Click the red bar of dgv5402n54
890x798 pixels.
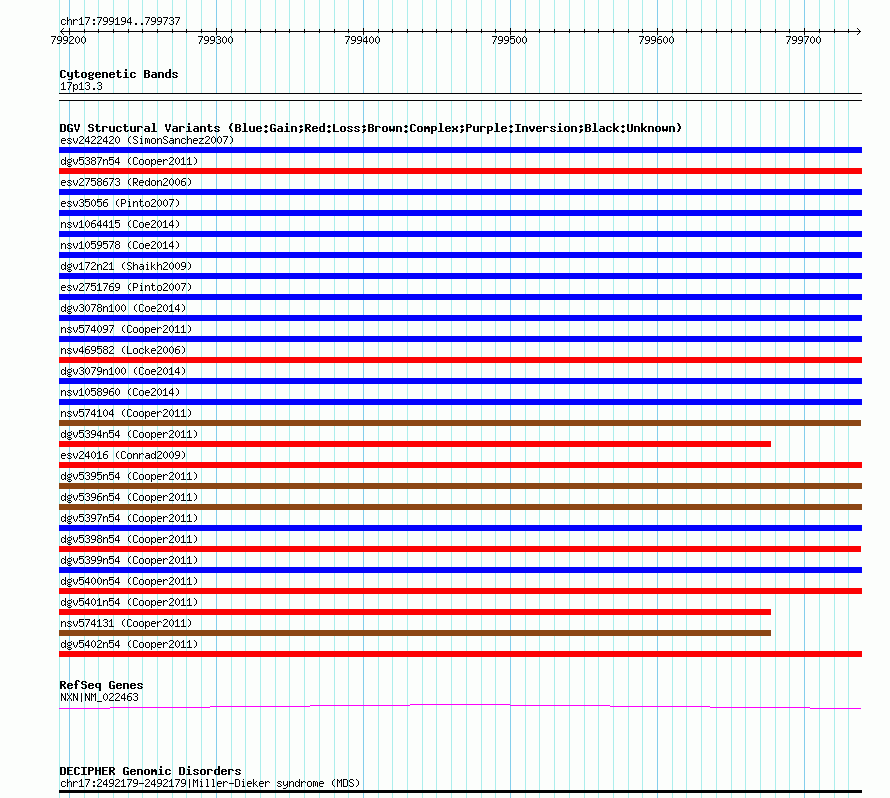point(460,654)
